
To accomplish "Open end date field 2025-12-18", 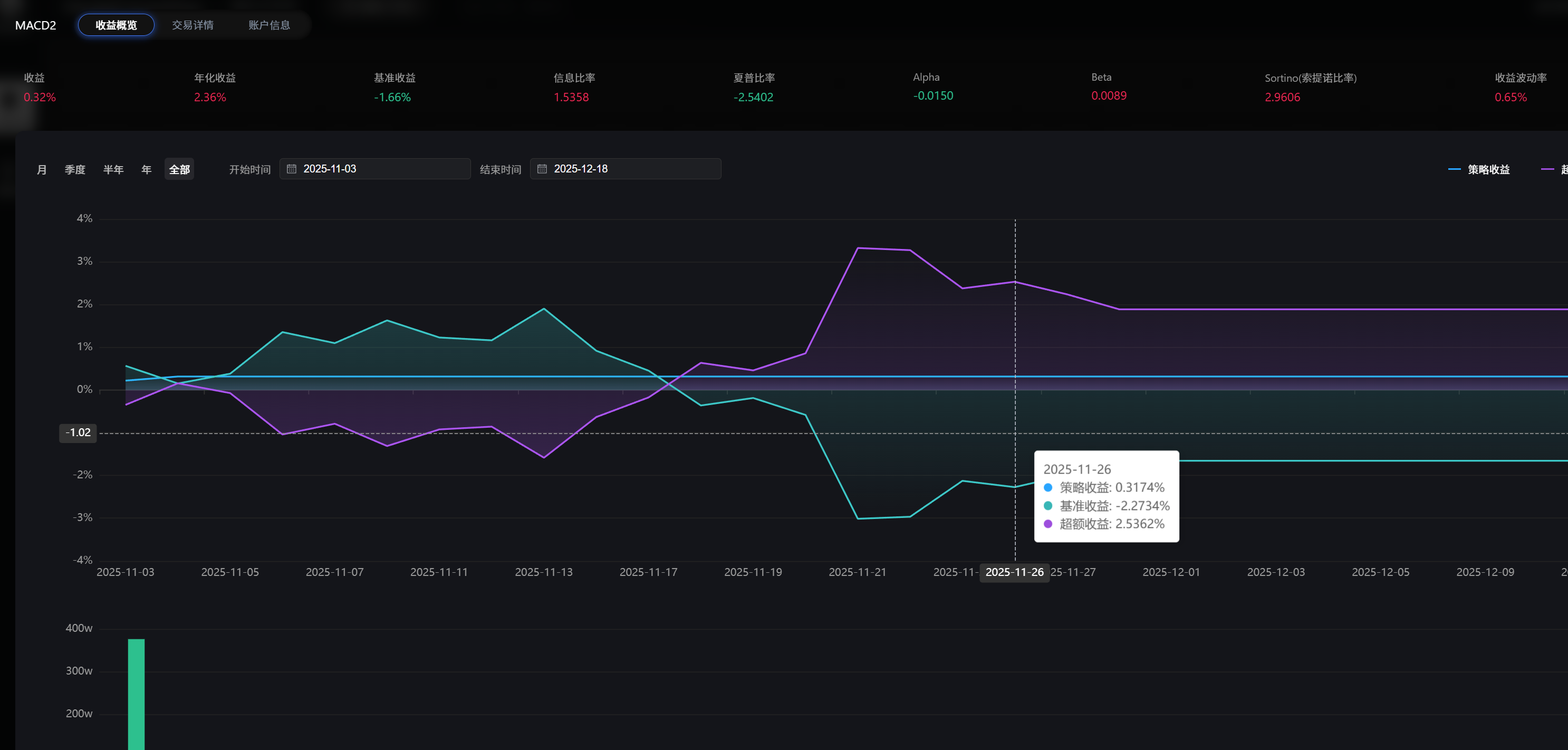I will 626,169.
